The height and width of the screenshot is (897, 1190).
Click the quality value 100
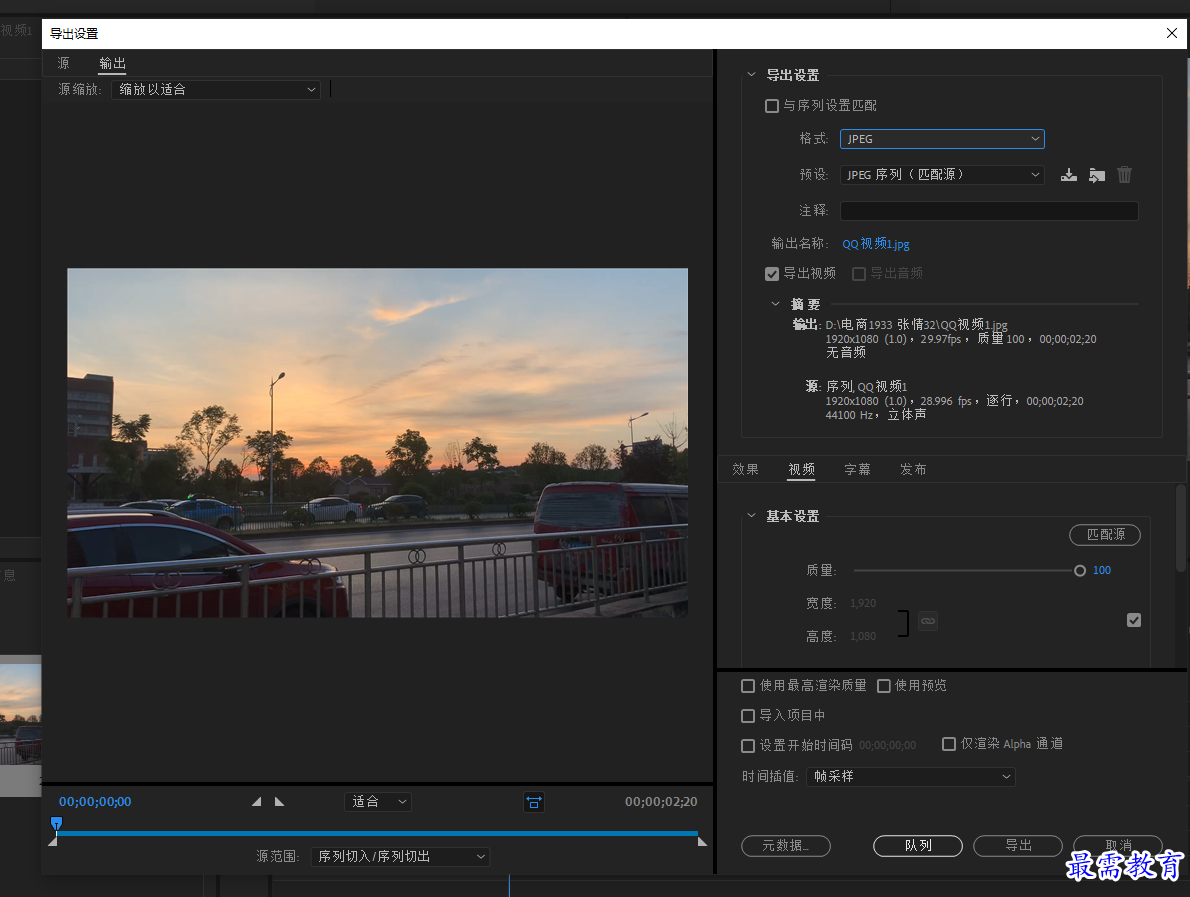pyautogui.click(x=1102, y=571)
